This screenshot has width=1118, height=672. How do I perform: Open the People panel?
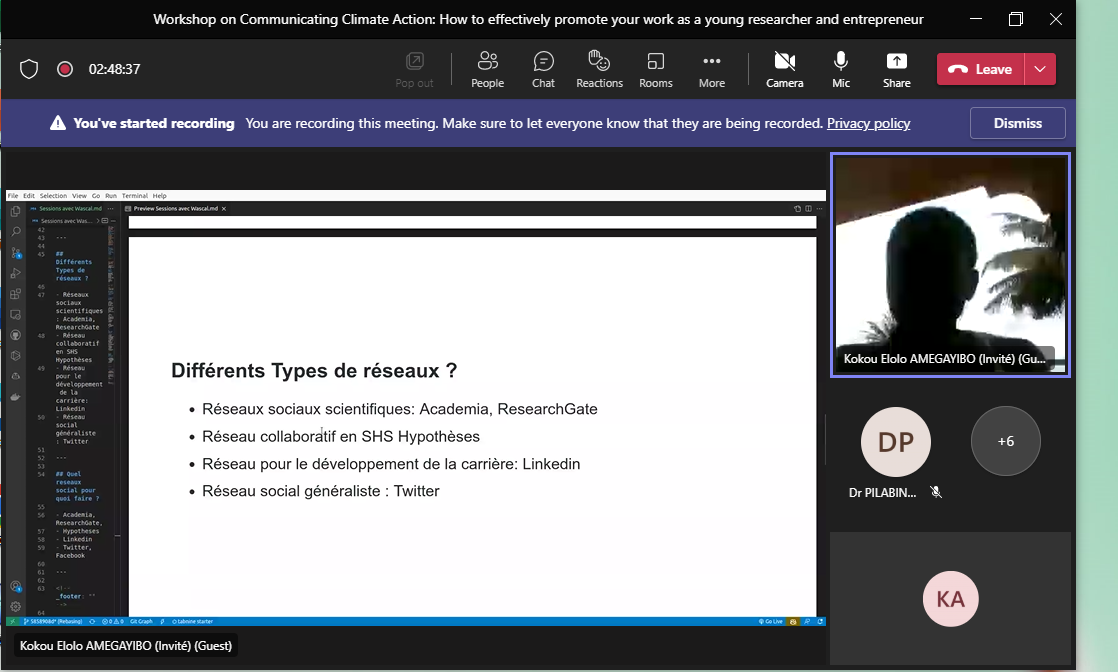[x=487, y=69]
